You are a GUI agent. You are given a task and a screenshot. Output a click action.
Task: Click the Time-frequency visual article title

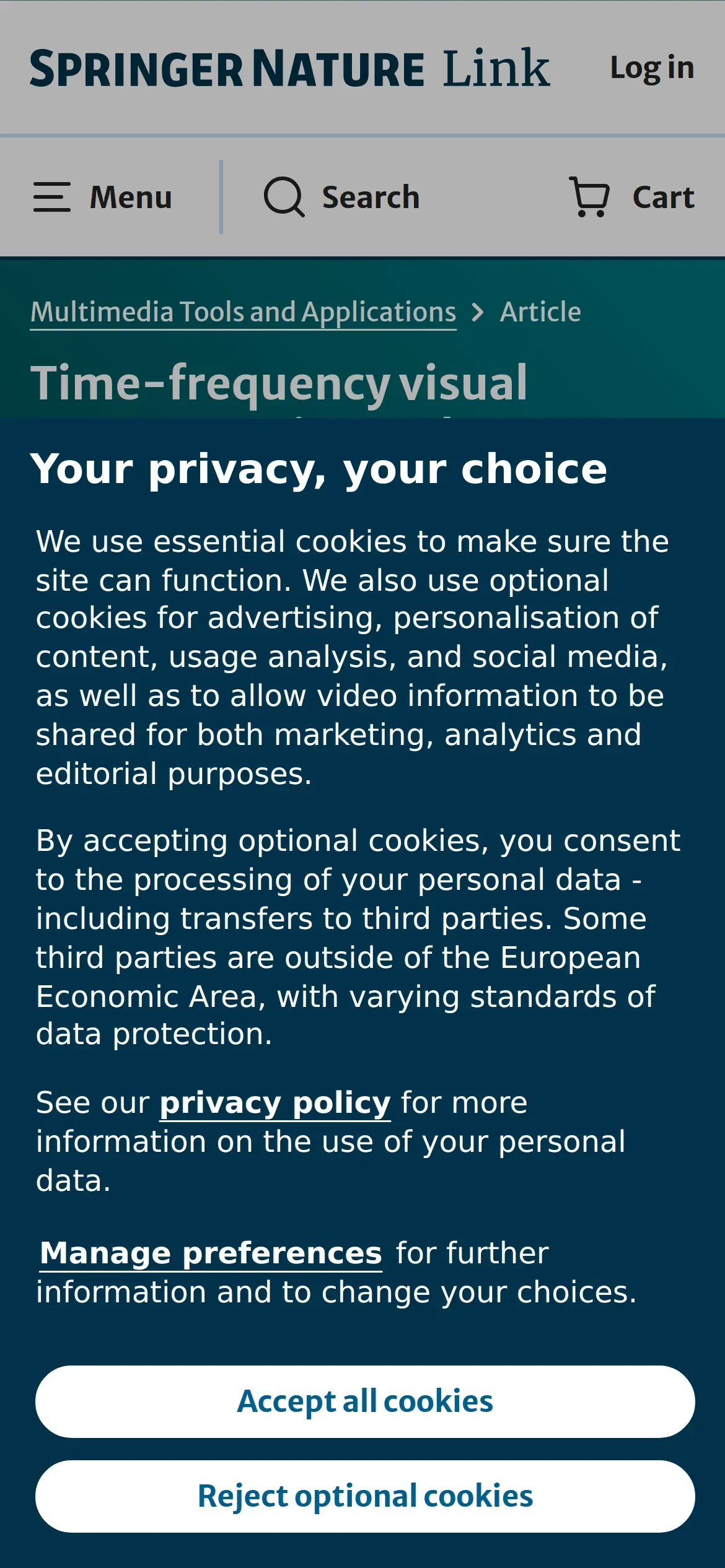pos(279,384)
